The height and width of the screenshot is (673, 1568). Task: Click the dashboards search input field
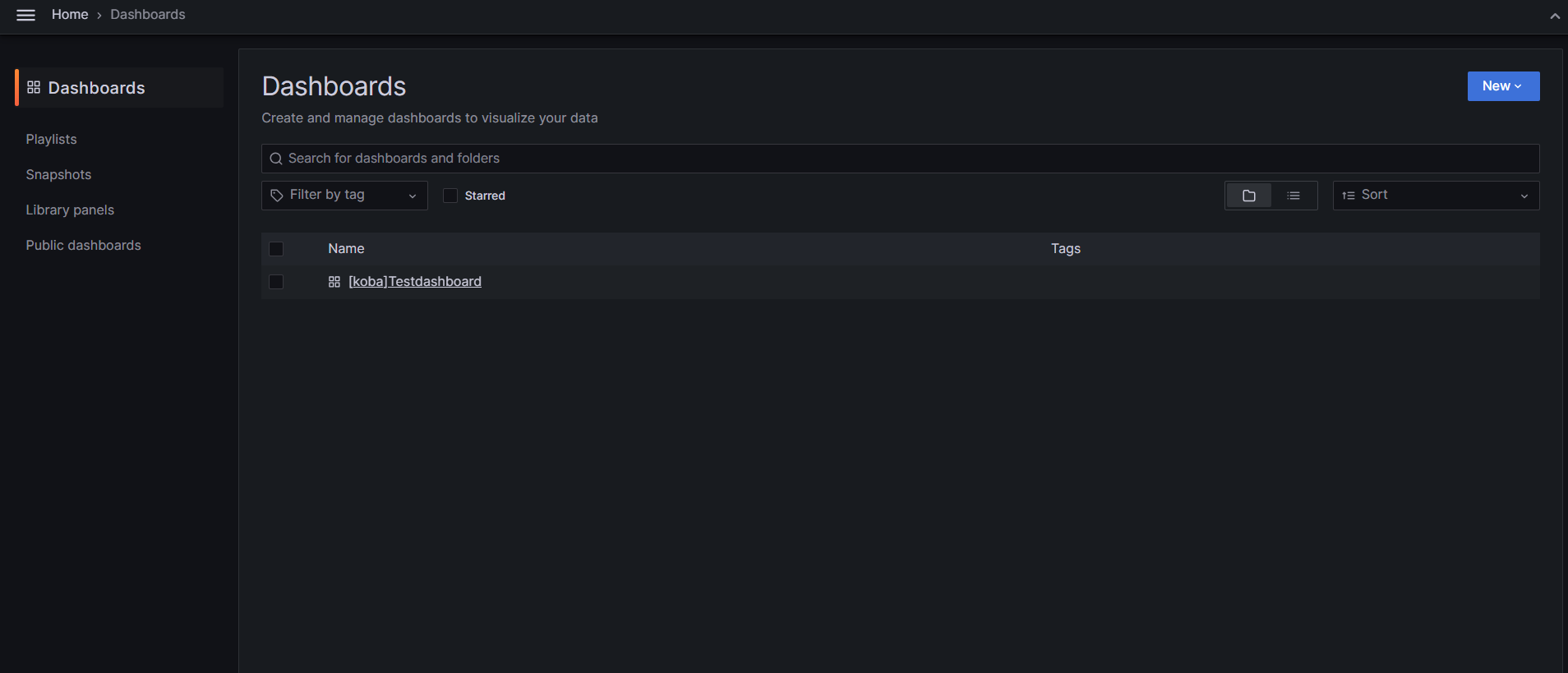[x=740, y=158]
